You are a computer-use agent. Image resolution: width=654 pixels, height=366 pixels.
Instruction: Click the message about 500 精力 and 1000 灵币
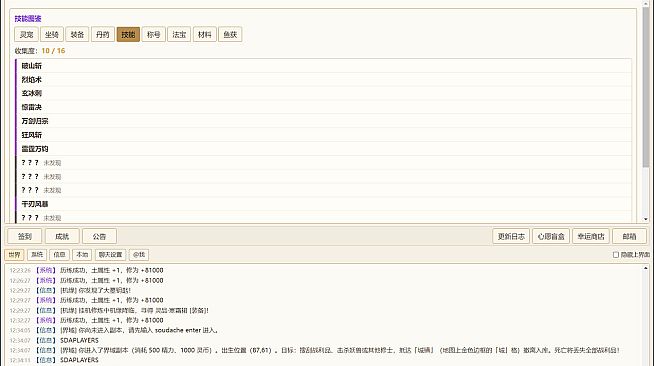[x=314, y=350]
